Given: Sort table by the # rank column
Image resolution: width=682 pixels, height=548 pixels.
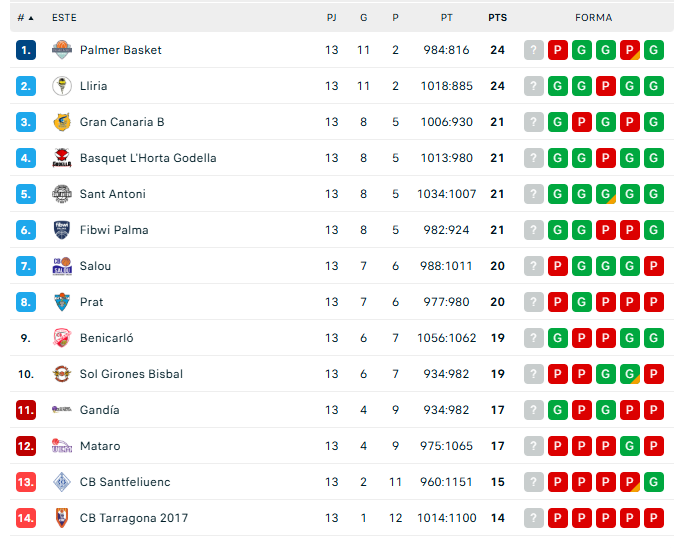Looking at the screenshot, I should click(25, 18).
